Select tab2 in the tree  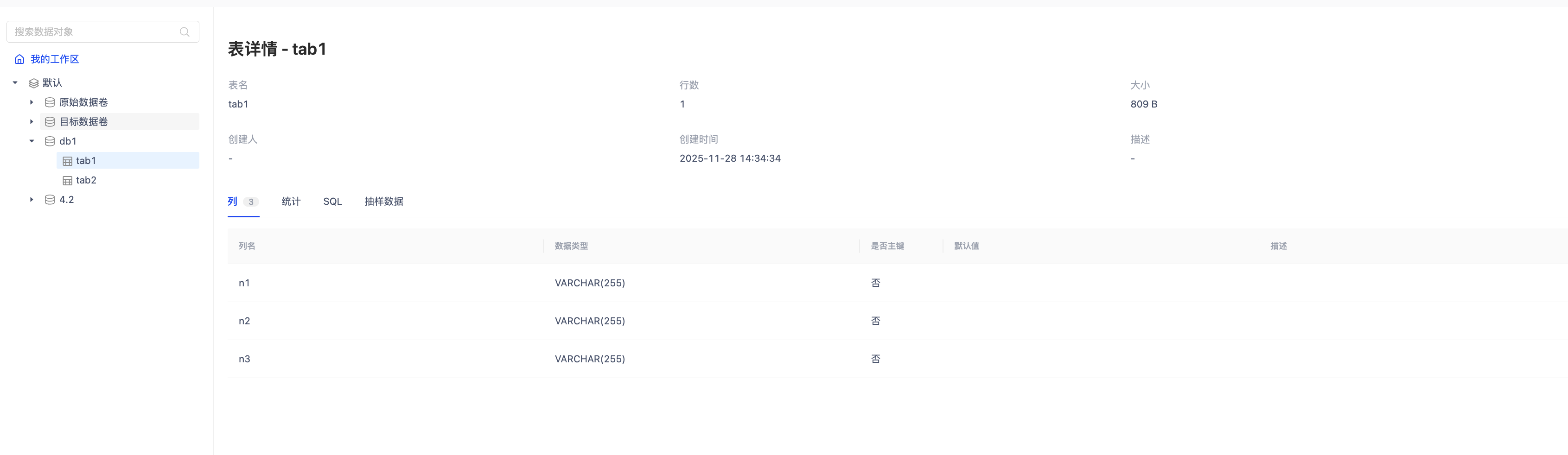(x=86, y=180)
